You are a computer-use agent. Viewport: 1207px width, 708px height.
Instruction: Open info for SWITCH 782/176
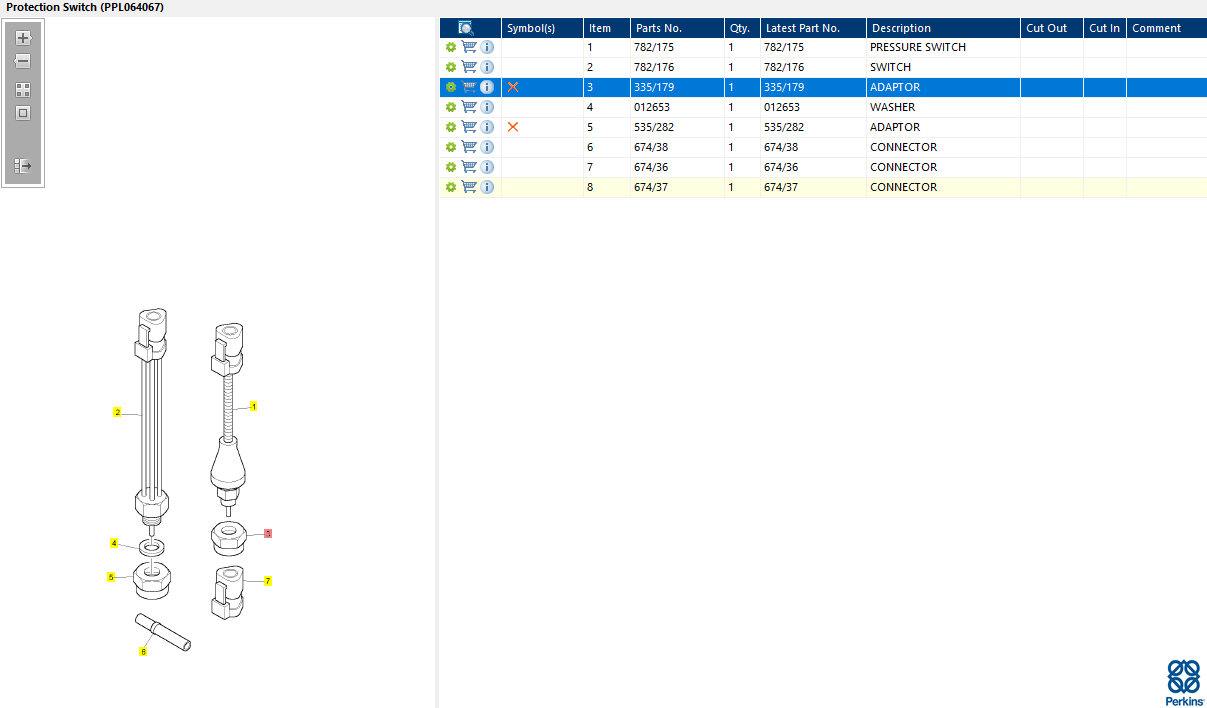click(x=487, y=67)
